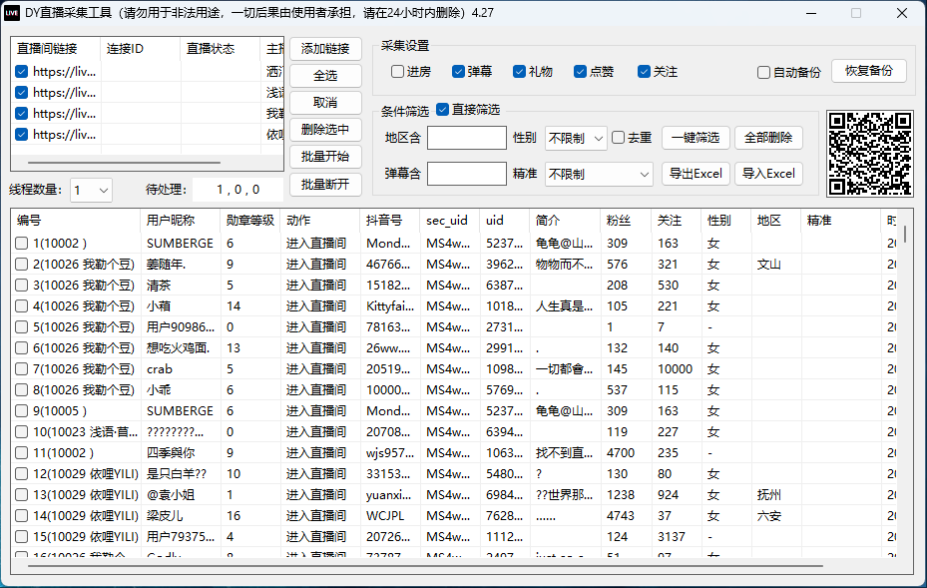Screen dimensions: 927x588
Task: Click the 恢复备份 button
Action: pyautogui.click(x=868, y=72)
